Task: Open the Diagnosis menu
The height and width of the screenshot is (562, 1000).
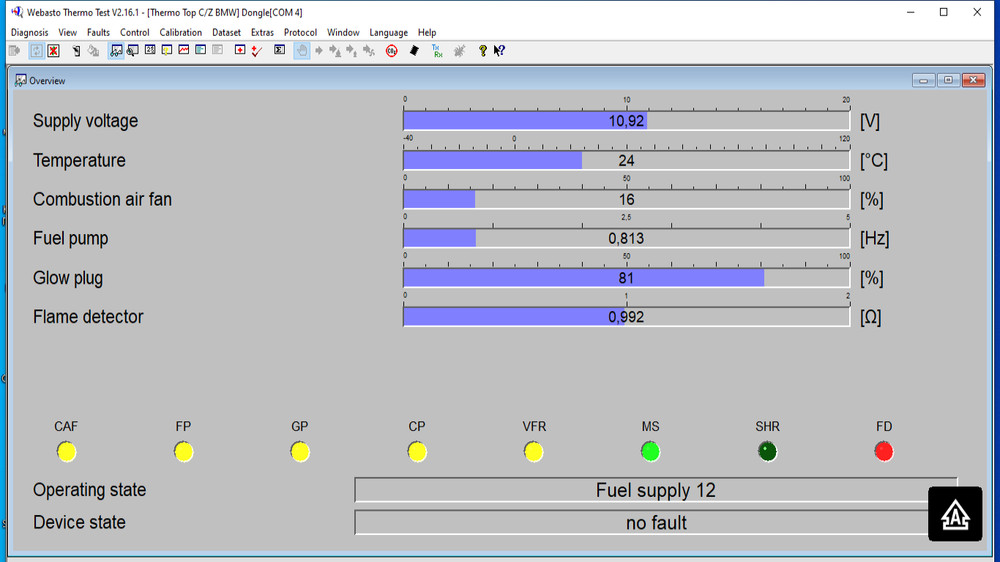Action: pyautogui.click(x=29, y=33)
